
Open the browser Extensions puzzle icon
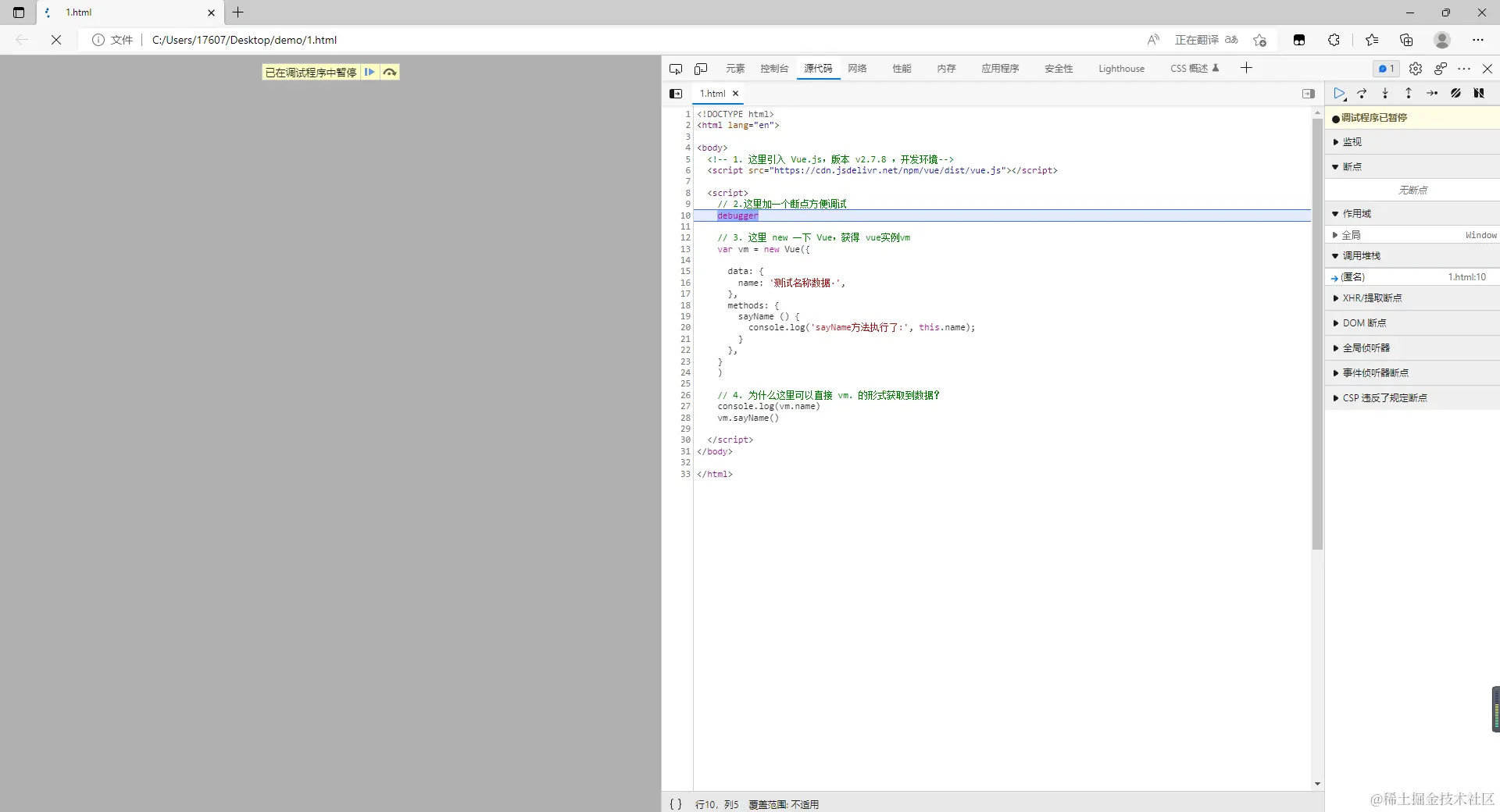1334,40
